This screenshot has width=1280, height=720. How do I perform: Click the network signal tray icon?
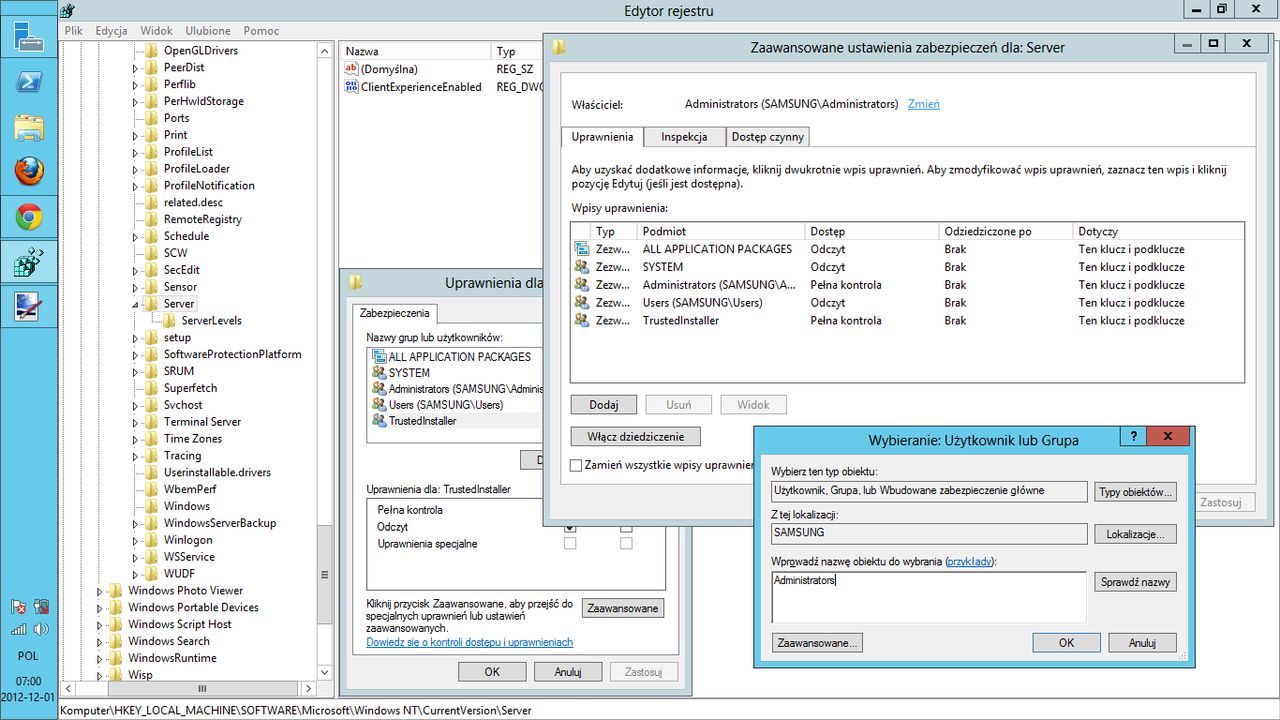[18, 630]
